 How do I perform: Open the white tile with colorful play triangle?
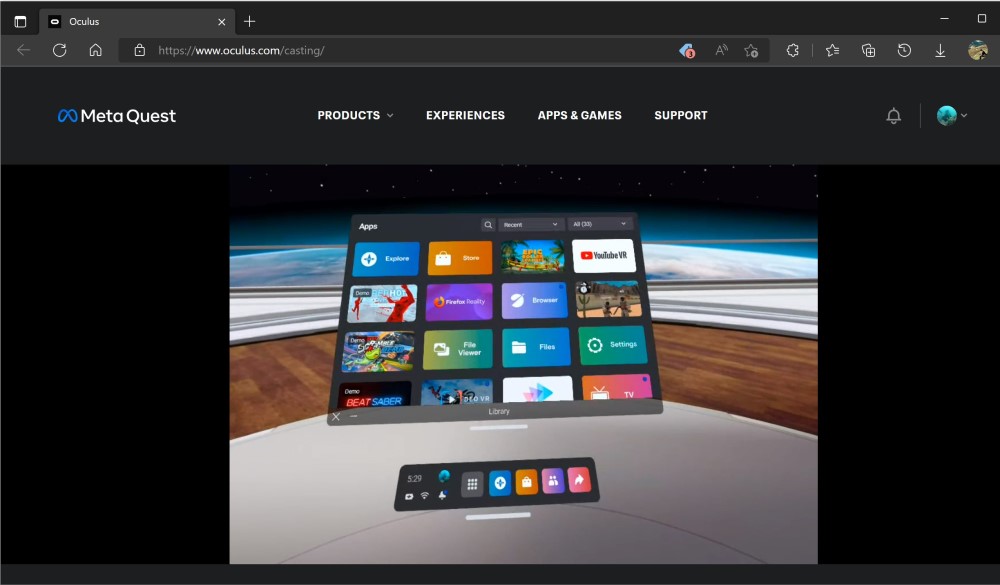[538, 389]
